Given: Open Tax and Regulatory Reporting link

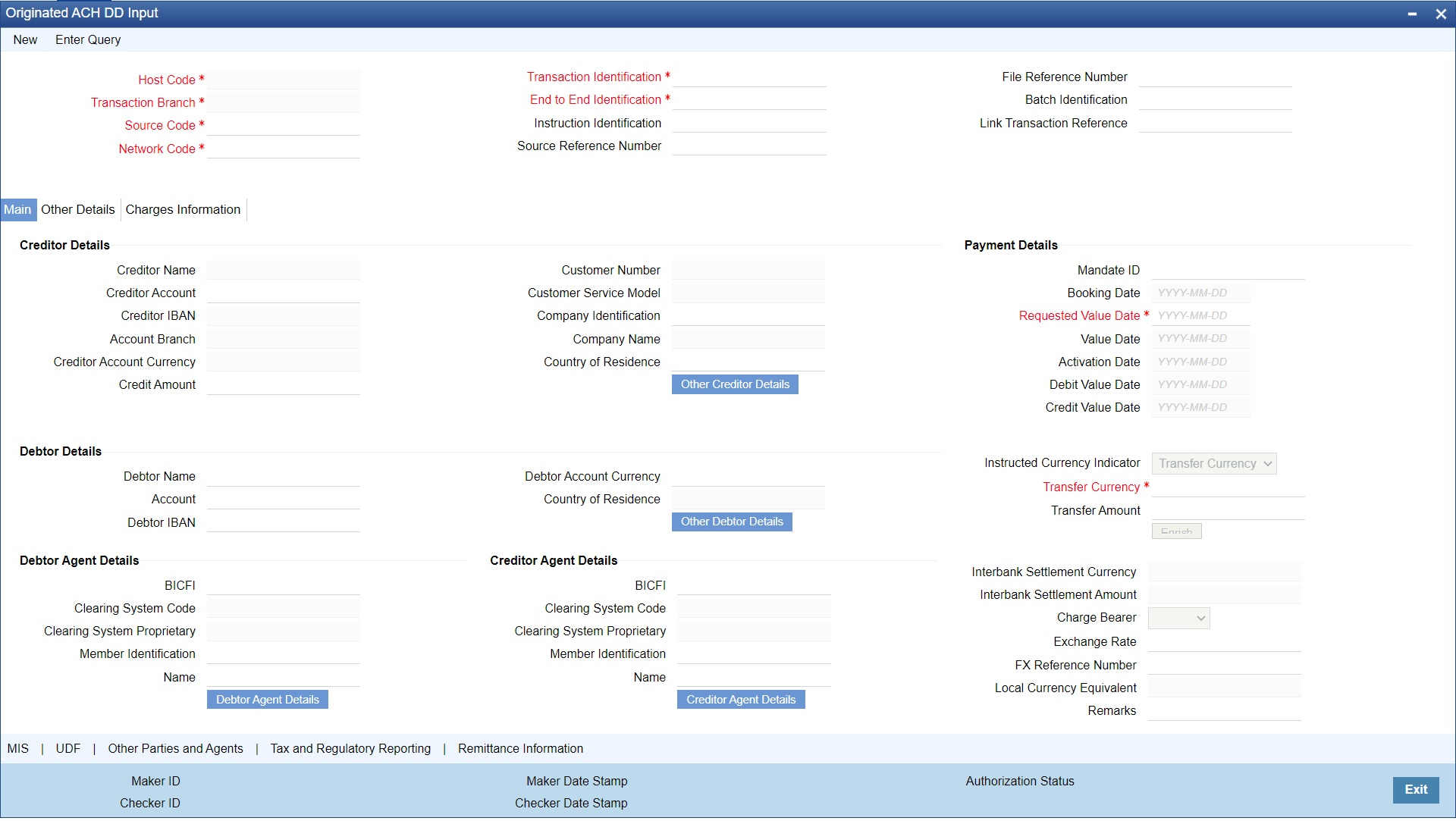Looking at the screenshot, I should point(350,749).
